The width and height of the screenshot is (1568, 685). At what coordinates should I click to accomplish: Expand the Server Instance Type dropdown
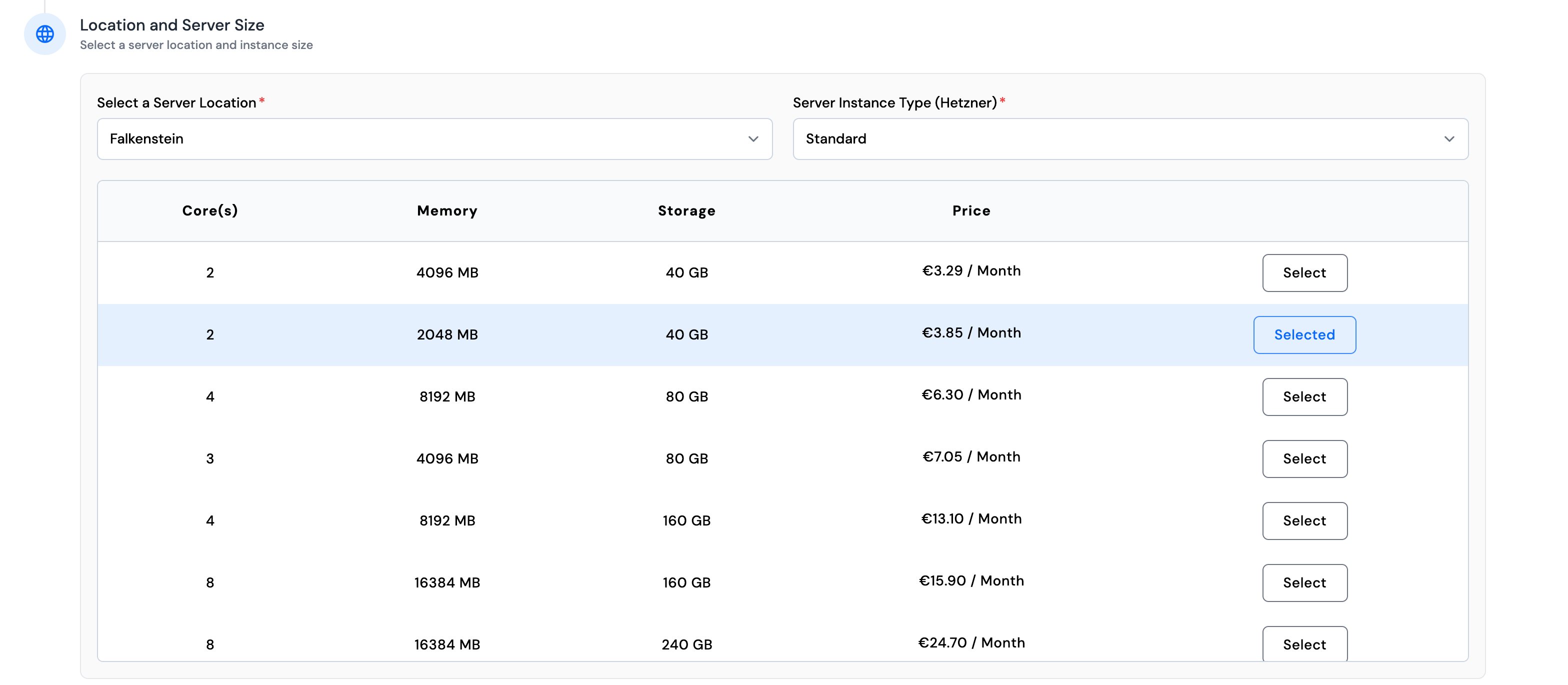click(1129, 139)
